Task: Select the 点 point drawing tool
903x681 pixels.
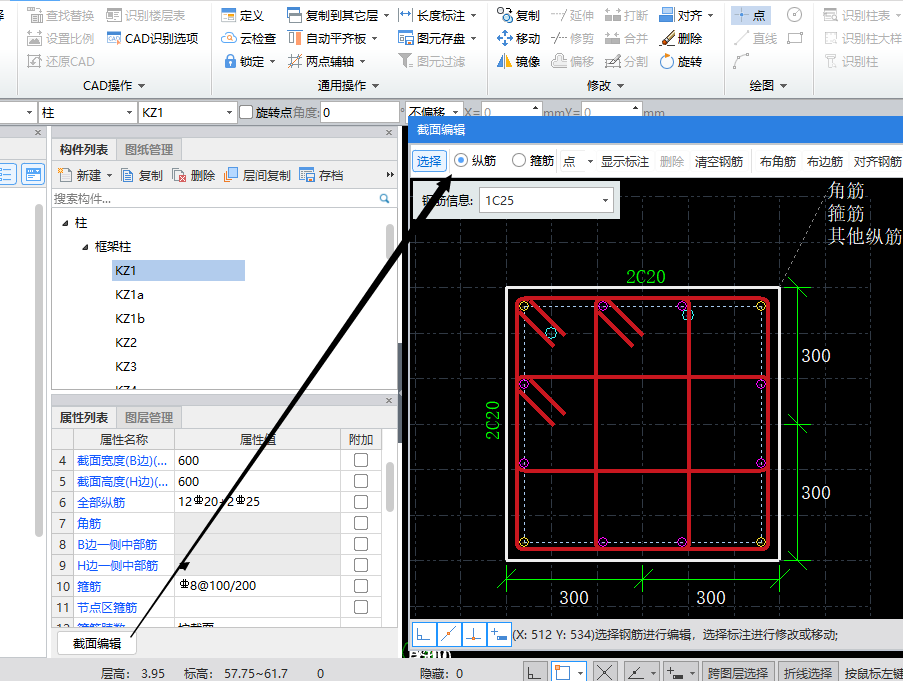Action: (751, 16)
